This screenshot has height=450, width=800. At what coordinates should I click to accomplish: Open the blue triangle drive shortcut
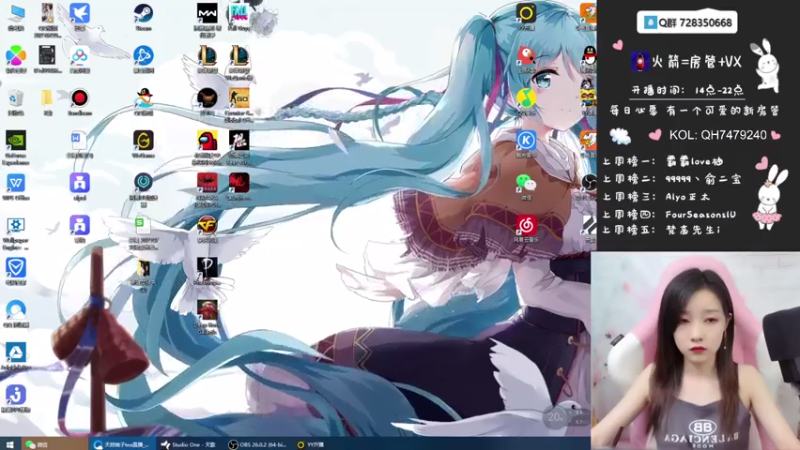pyautogui.click(x=16, y=352)
